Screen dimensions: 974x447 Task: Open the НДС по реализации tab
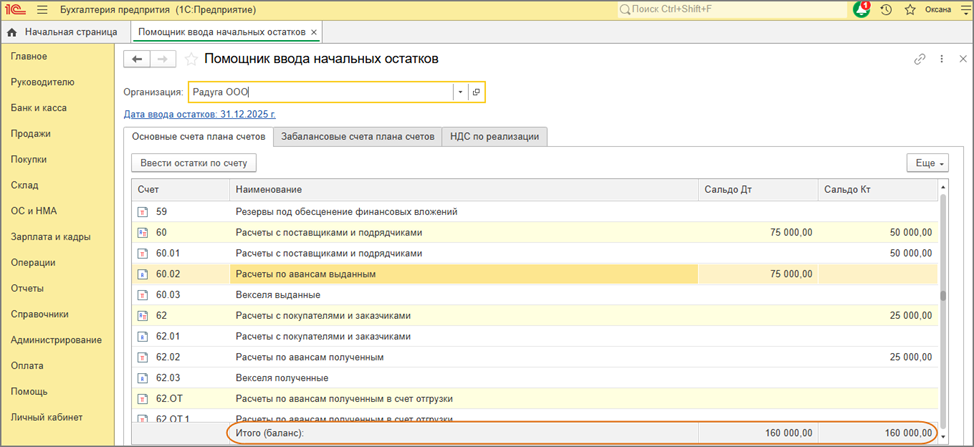tap(494, 137)
